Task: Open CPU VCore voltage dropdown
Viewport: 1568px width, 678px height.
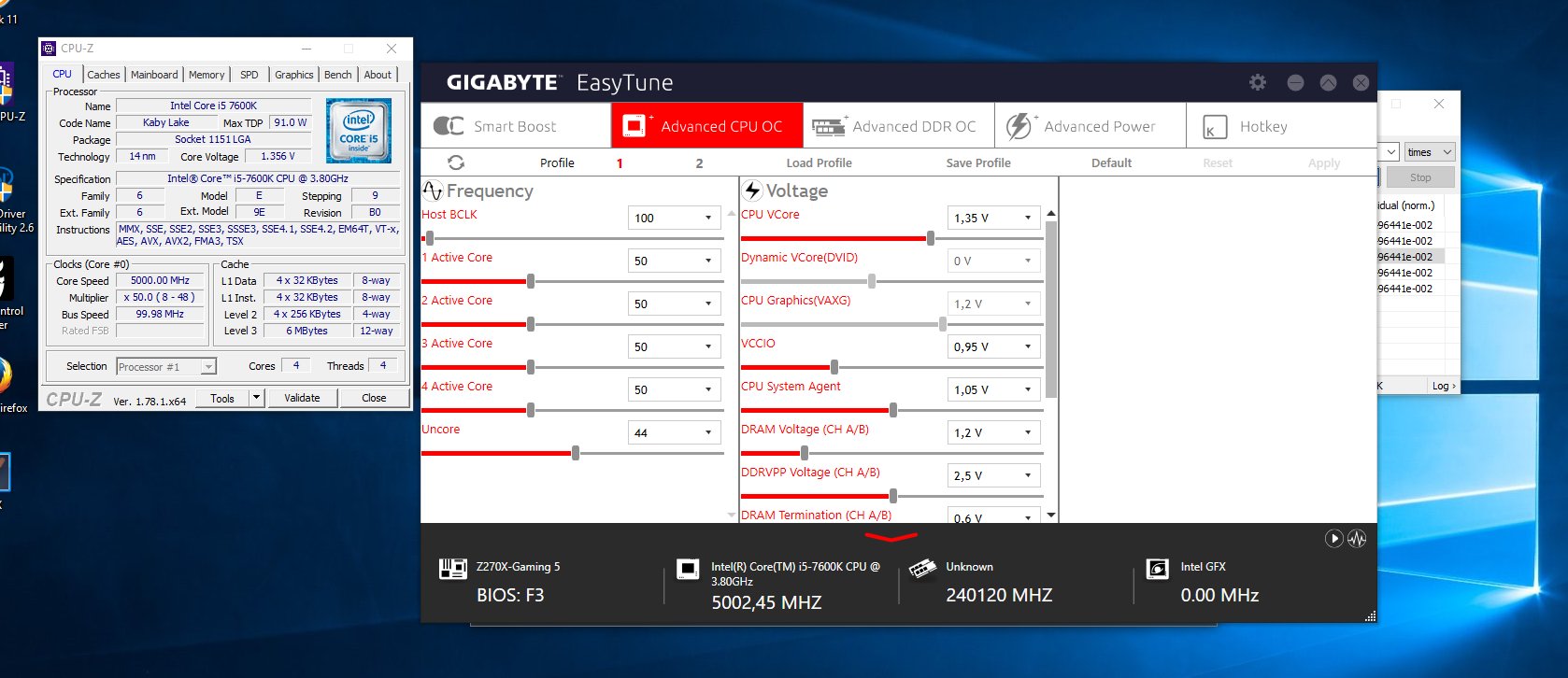Action: 1028,218
